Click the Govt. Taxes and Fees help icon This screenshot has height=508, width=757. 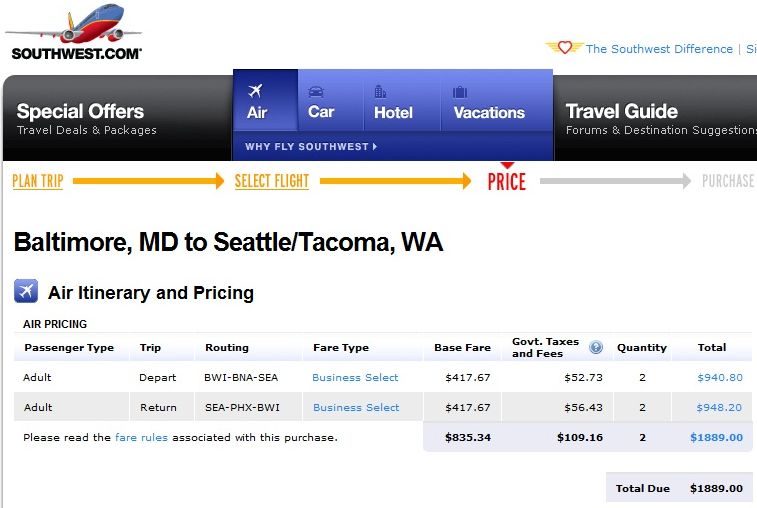tap(596, 347)
